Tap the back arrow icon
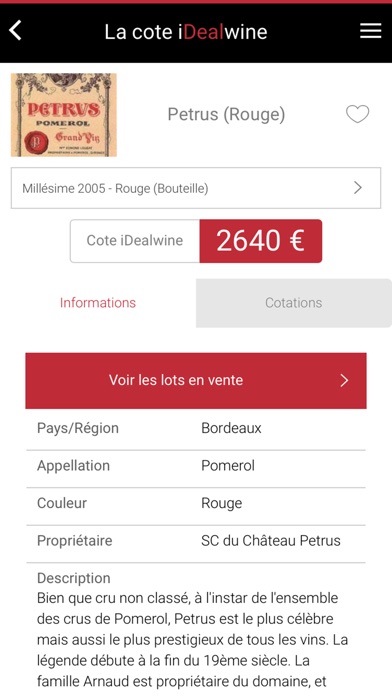This screenshot has width=392, height=696. (15, 31)
